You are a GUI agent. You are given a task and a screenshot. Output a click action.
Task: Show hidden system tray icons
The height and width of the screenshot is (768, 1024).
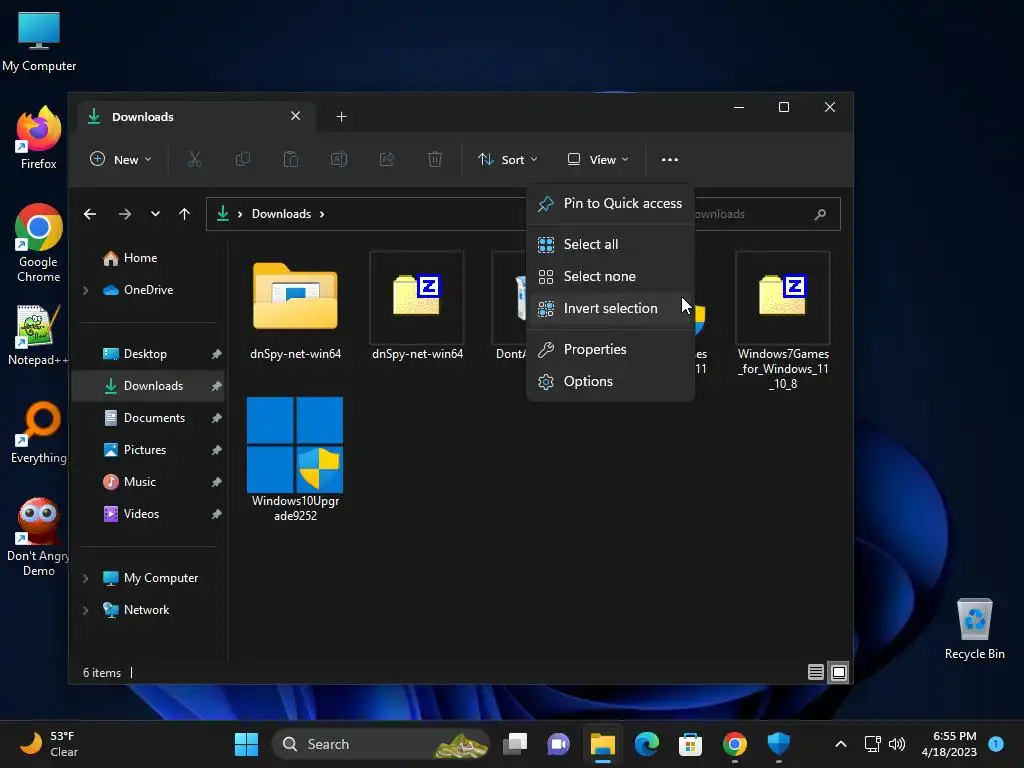(x=840, y=744)
